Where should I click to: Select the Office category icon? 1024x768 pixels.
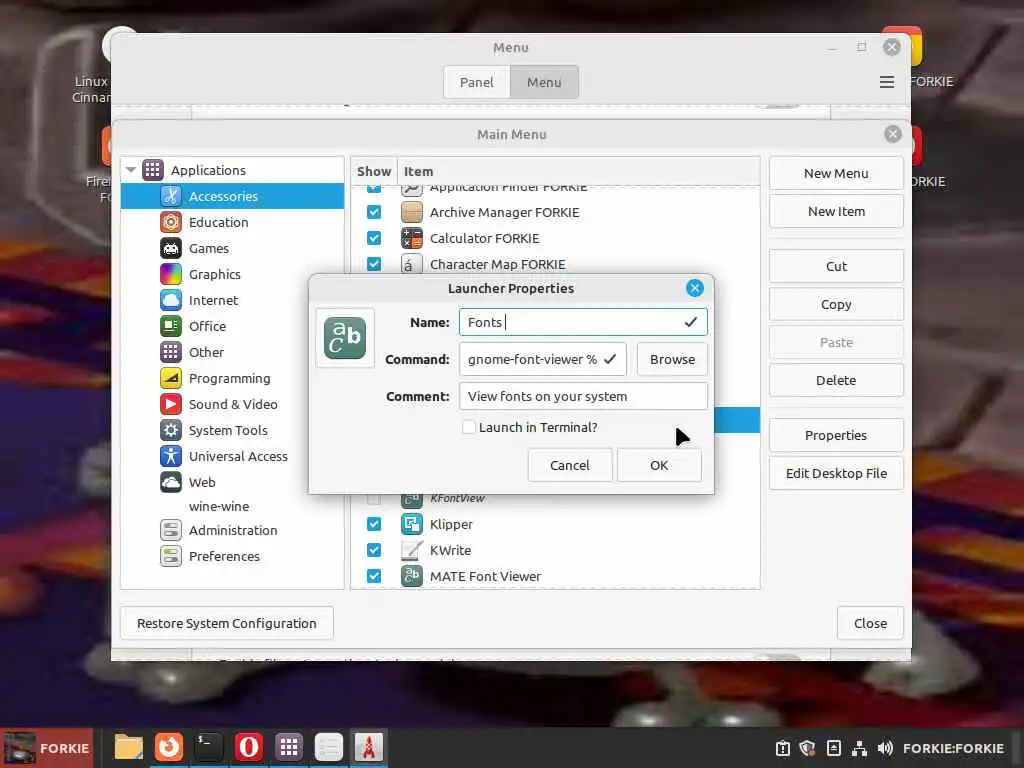[x=170, y=326]
